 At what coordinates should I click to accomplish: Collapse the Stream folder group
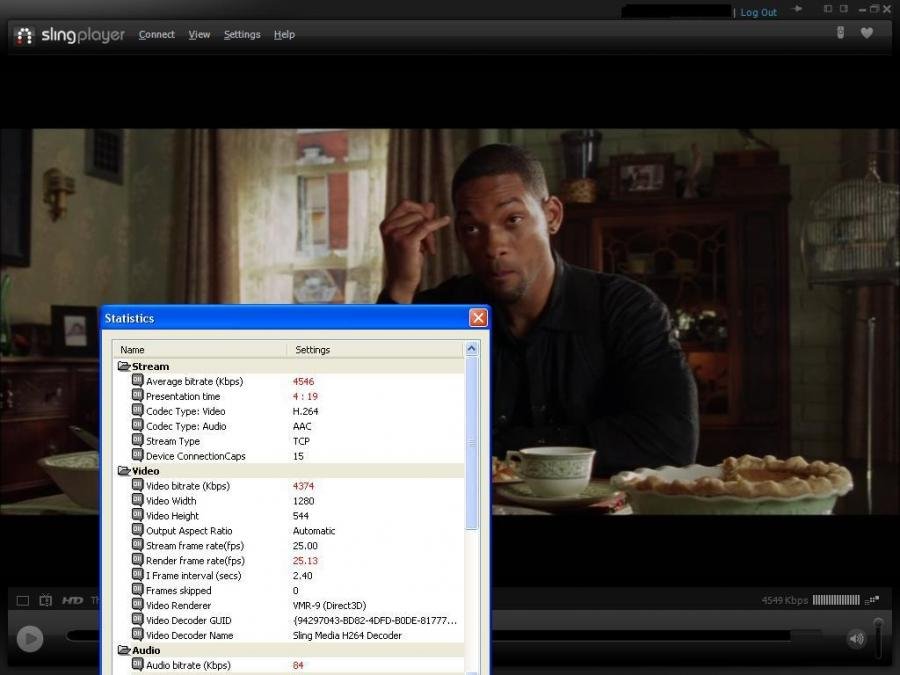pos(124,366)
